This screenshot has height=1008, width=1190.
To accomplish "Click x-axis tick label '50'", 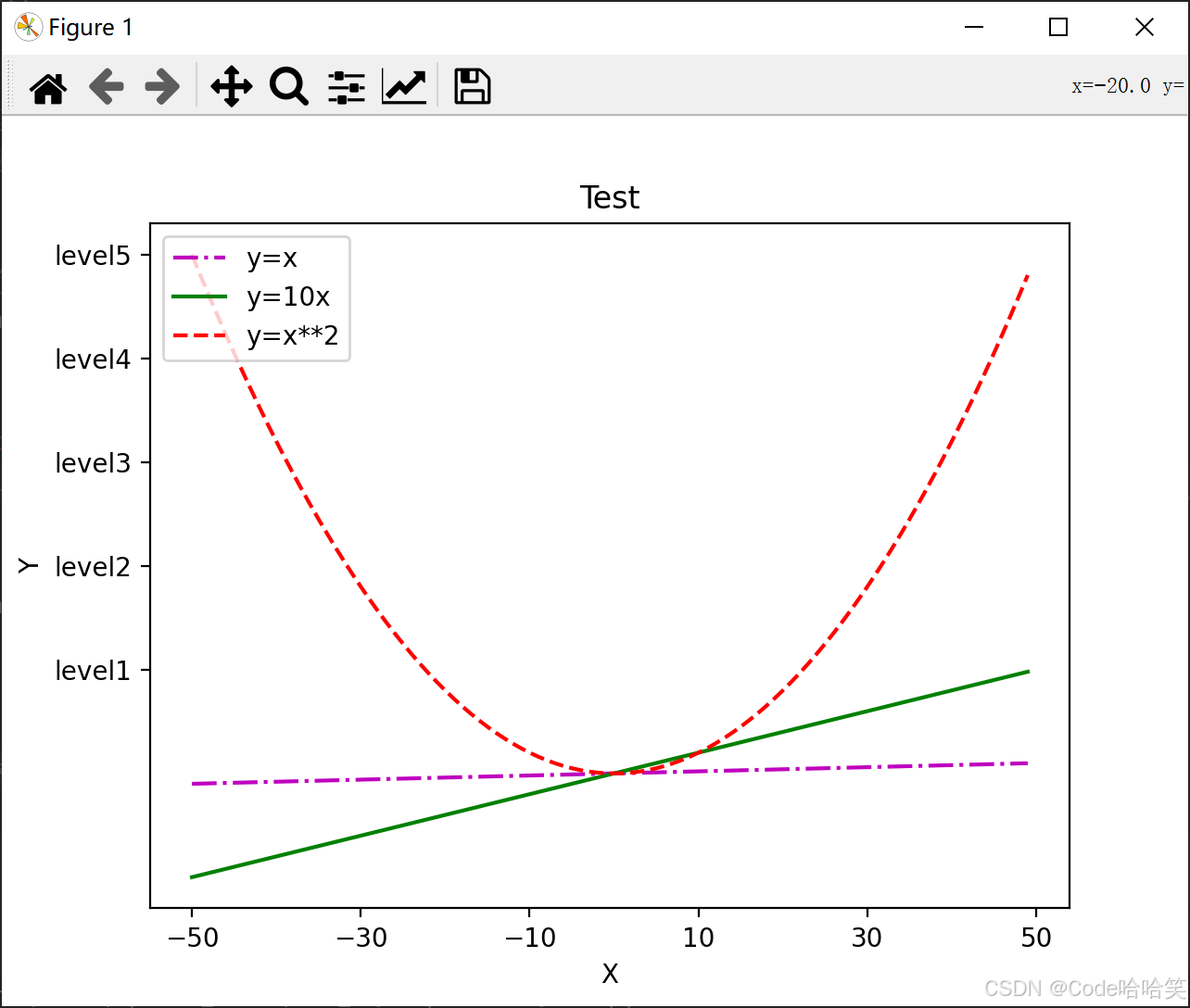I will point(1036,939).
